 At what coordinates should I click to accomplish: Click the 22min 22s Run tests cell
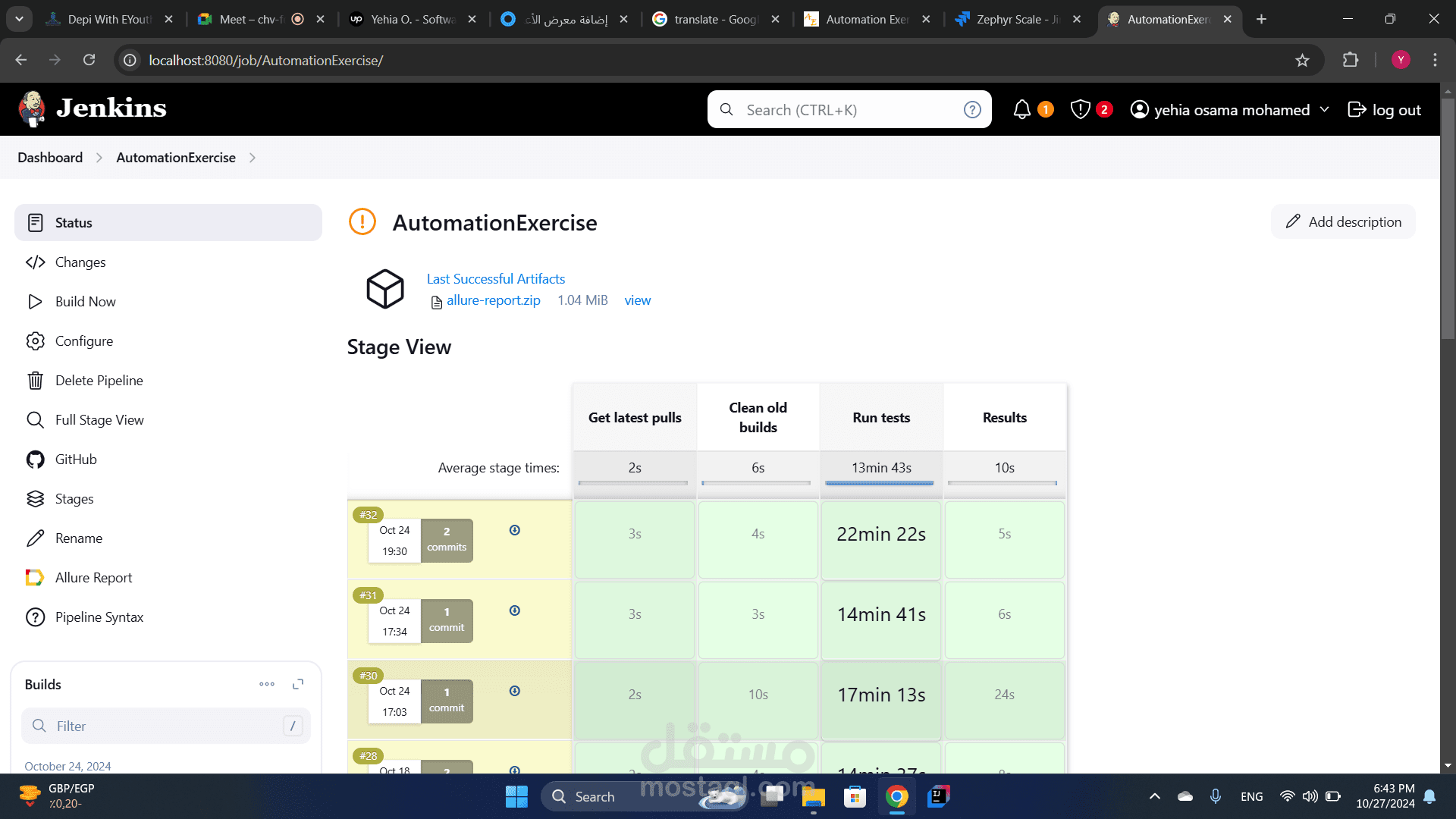[x=881, y=539]
